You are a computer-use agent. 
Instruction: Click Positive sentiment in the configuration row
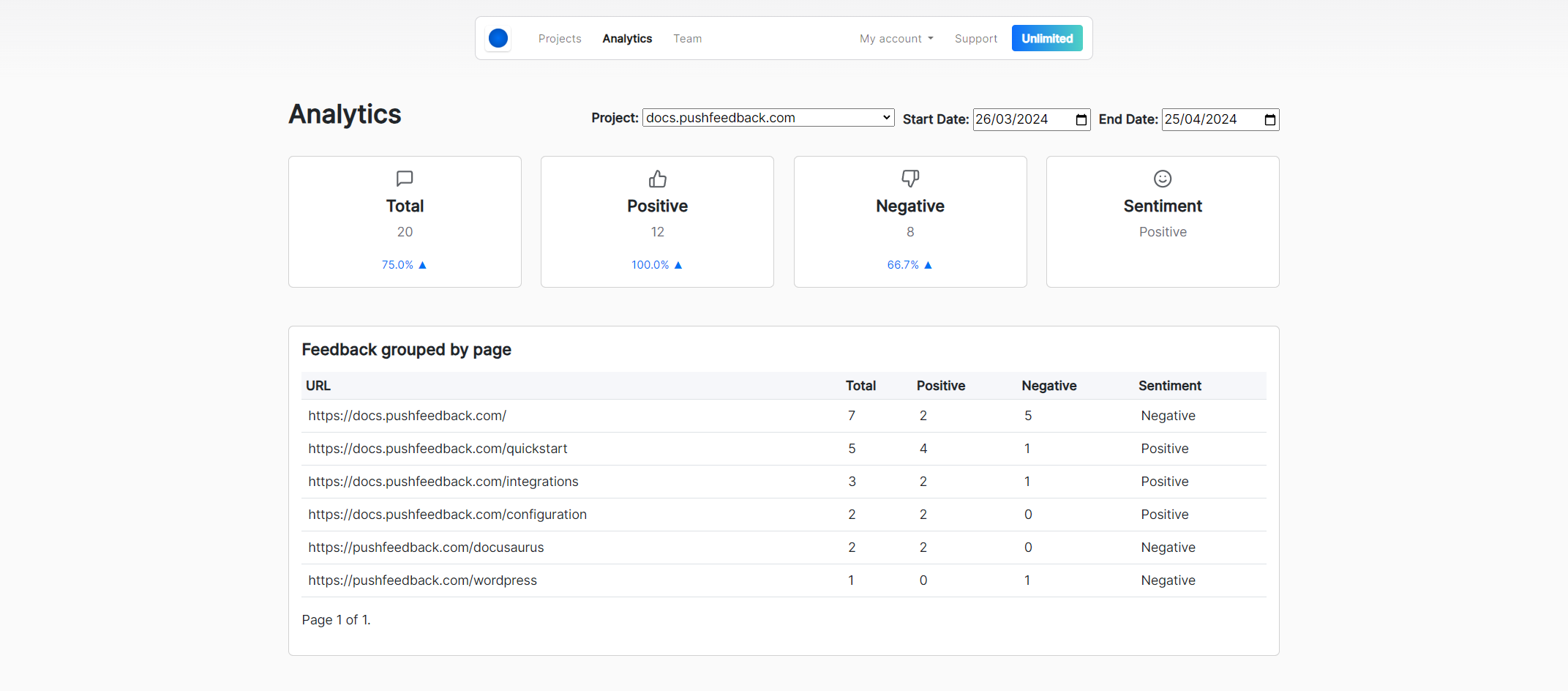[1165, 515]
